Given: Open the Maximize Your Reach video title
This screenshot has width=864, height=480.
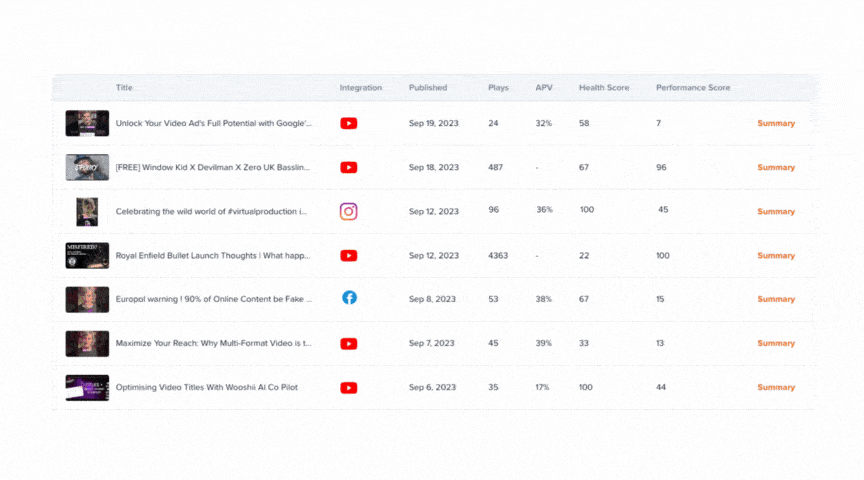Looking at the screenshot, I should [x=213, y=343].
